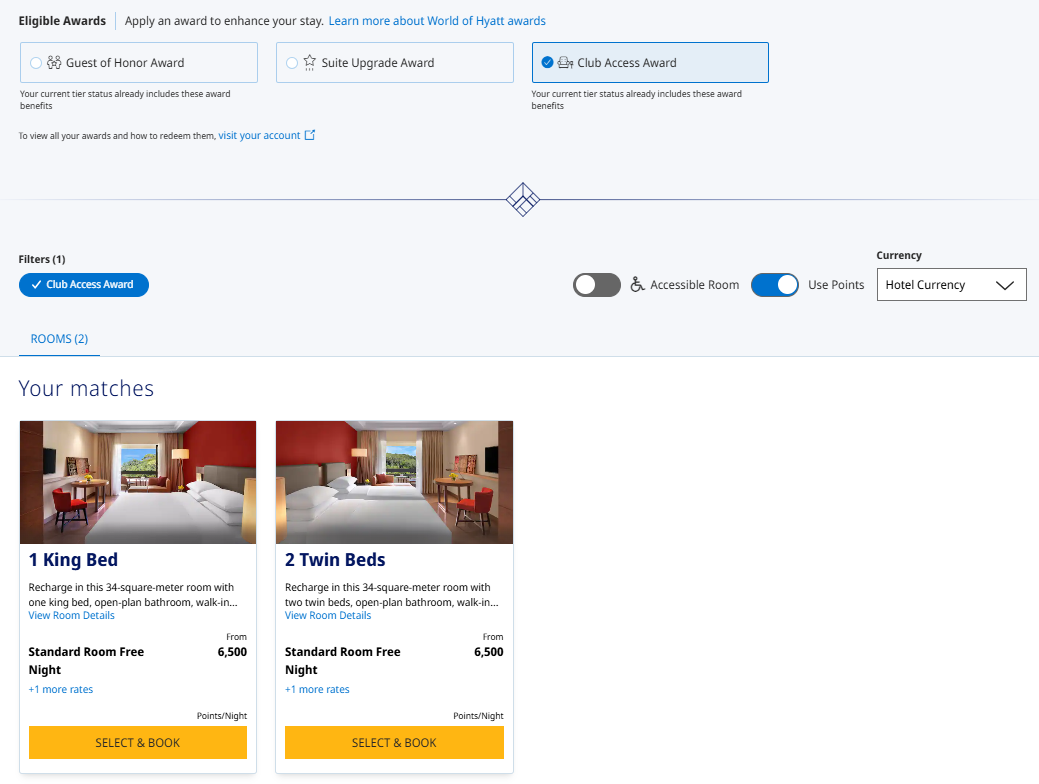Disable the Use Points toggle
This screenshot has height=784, width=1039.
774,284
